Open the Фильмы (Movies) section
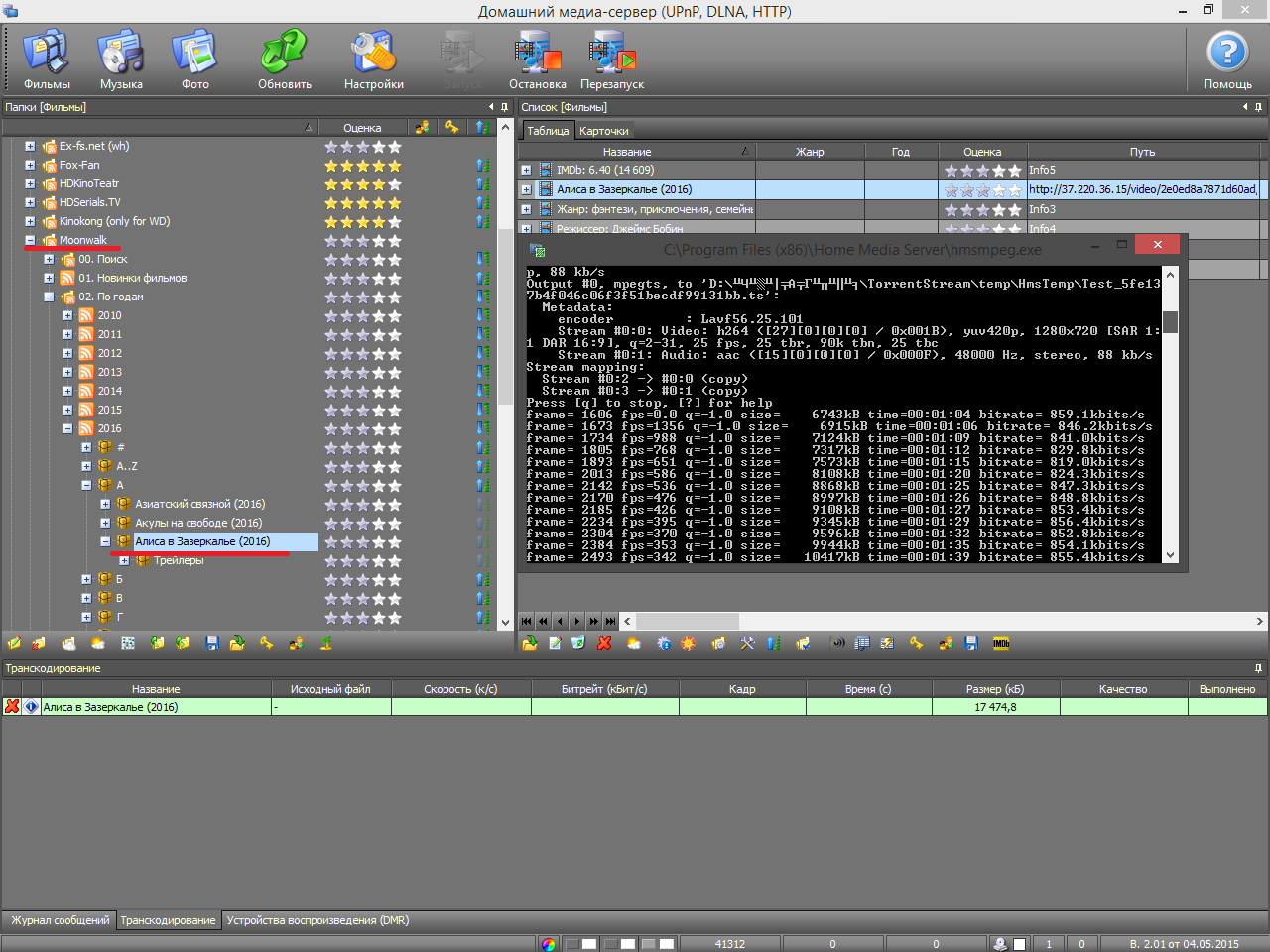This screenshot has width=1270, height=952. (46, 60)
